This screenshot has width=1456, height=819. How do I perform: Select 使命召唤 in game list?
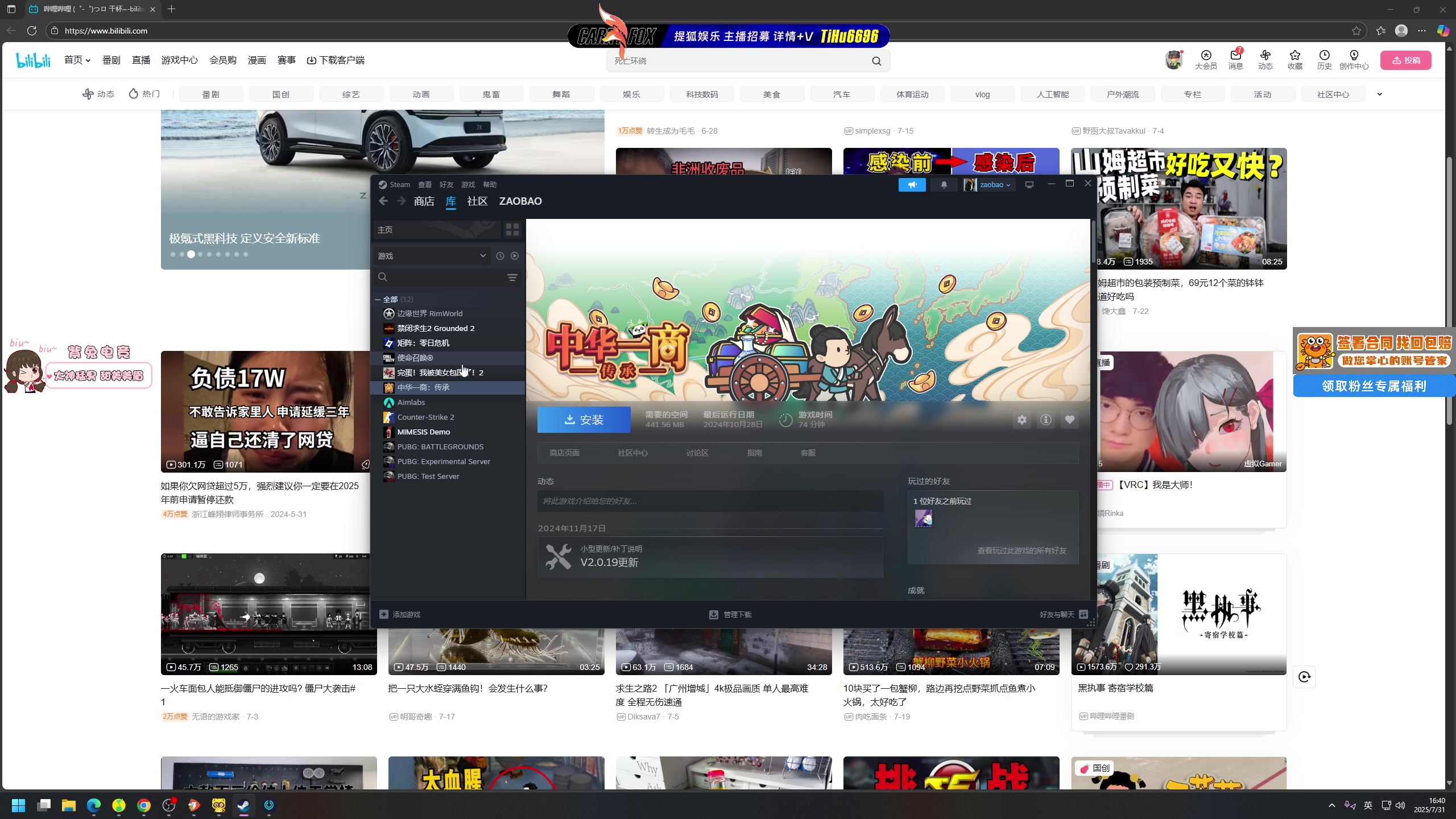click(448, 358)
